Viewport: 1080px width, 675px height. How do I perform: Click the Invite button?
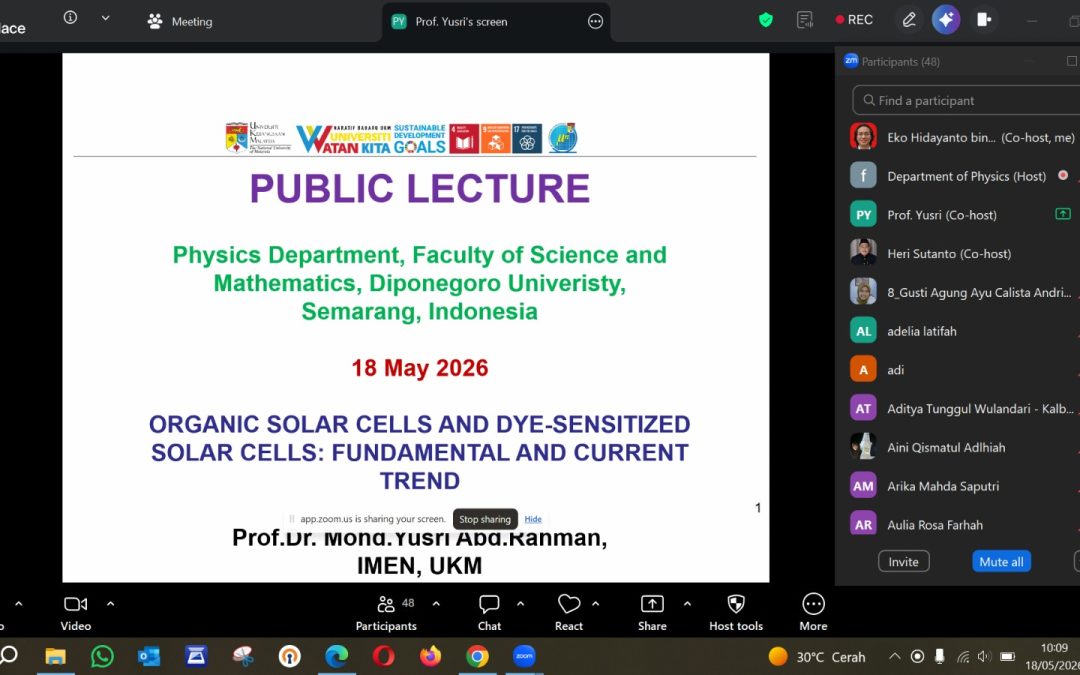[x=904, y=561]
